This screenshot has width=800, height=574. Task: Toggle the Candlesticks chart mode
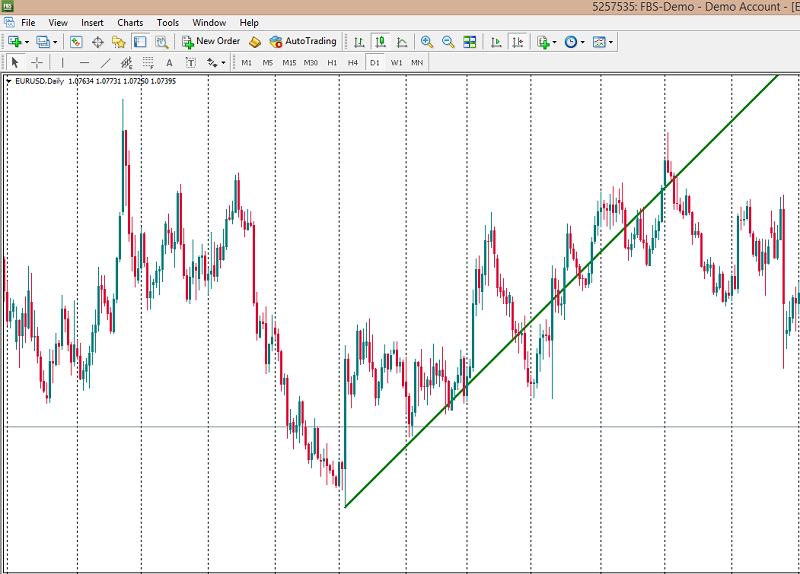coord(380,42)
